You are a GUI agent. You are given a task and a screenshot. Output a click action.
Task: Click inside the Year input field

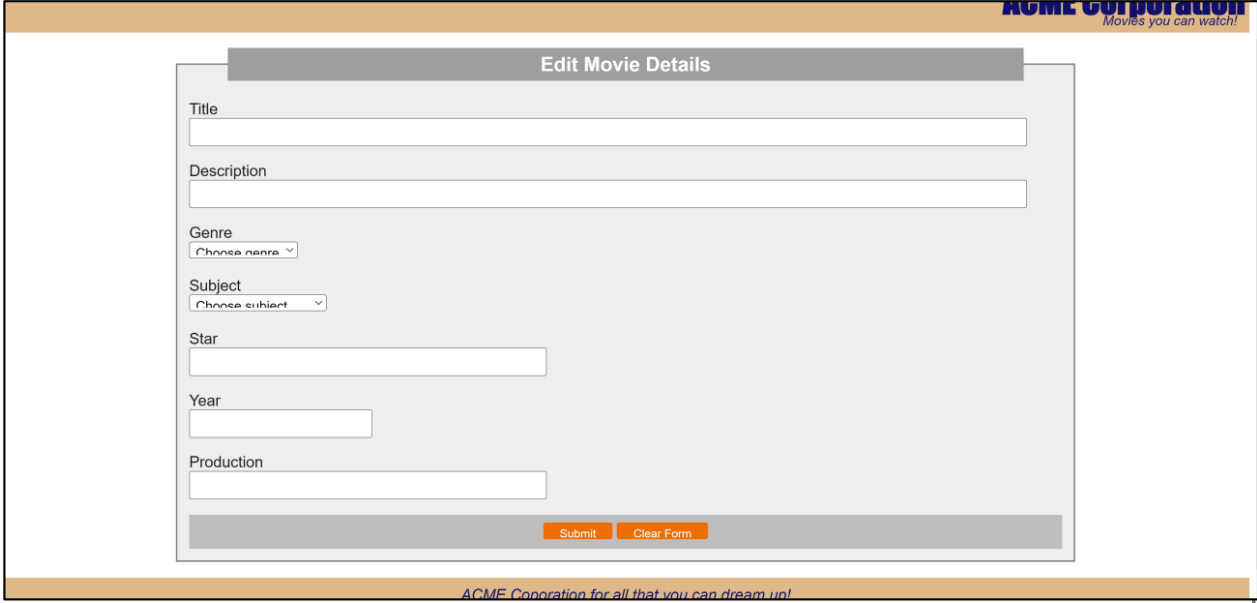(280, 423)
